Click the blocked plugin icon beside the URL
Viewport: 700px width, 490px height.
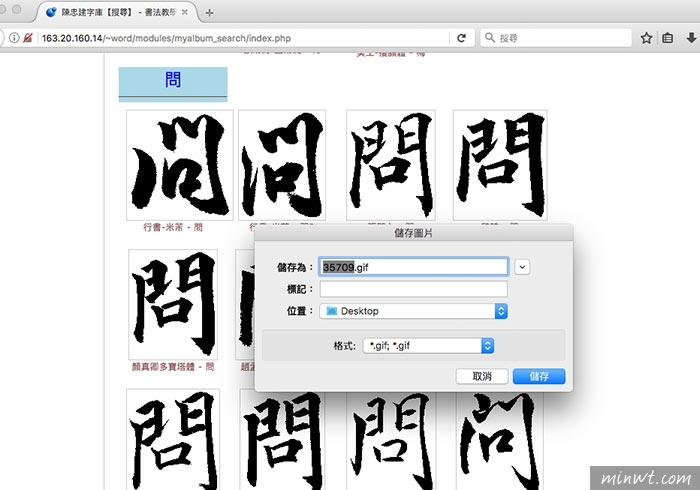(28, 38)
